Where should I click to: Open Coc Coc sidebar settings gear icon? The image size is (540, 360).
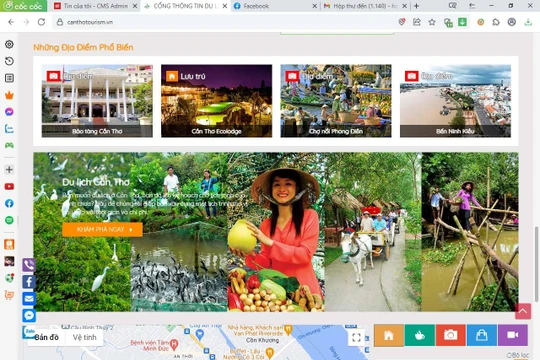[9, 44]
